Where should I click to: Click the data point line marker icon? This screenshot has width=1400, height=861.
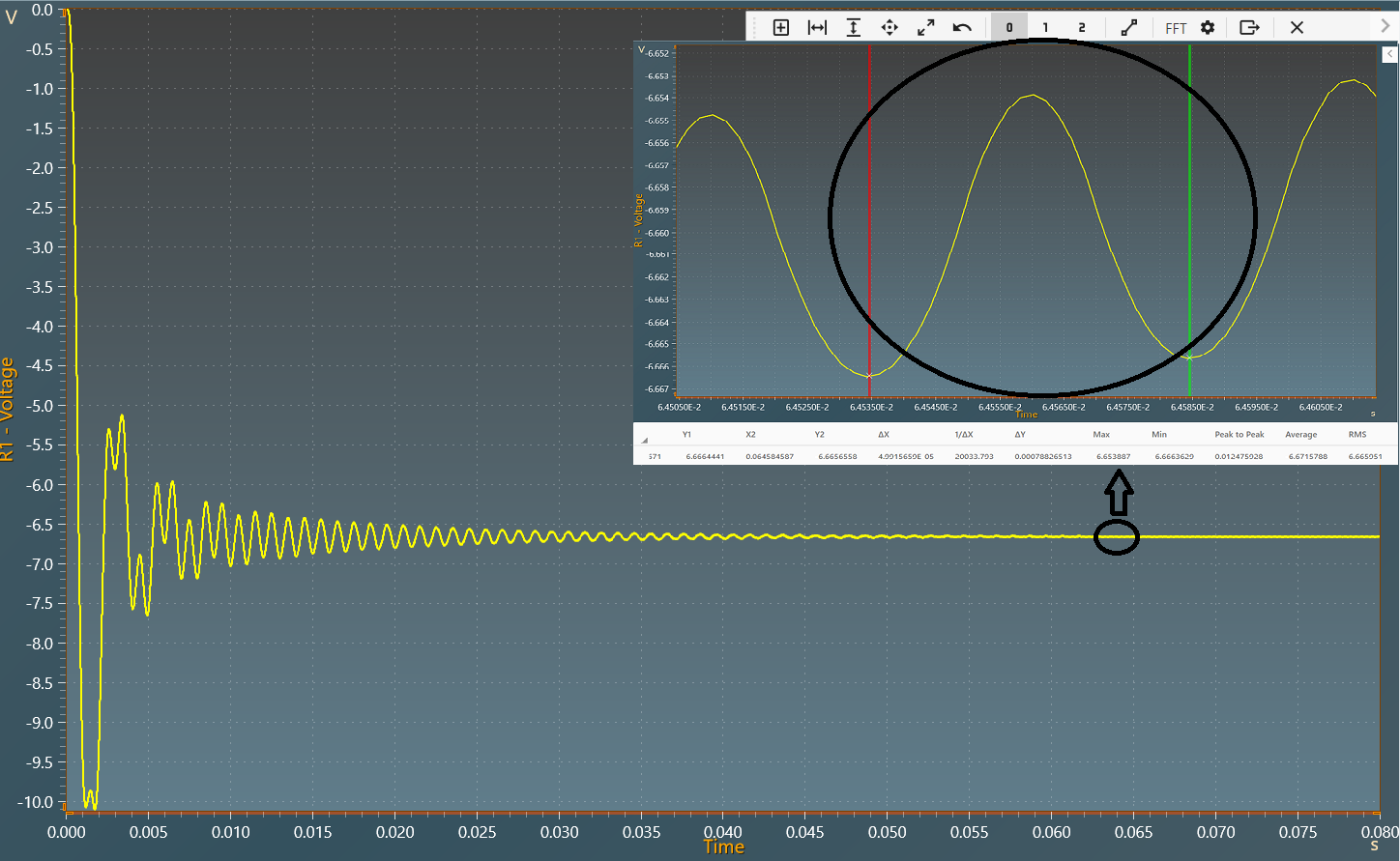click(1128, 27)
